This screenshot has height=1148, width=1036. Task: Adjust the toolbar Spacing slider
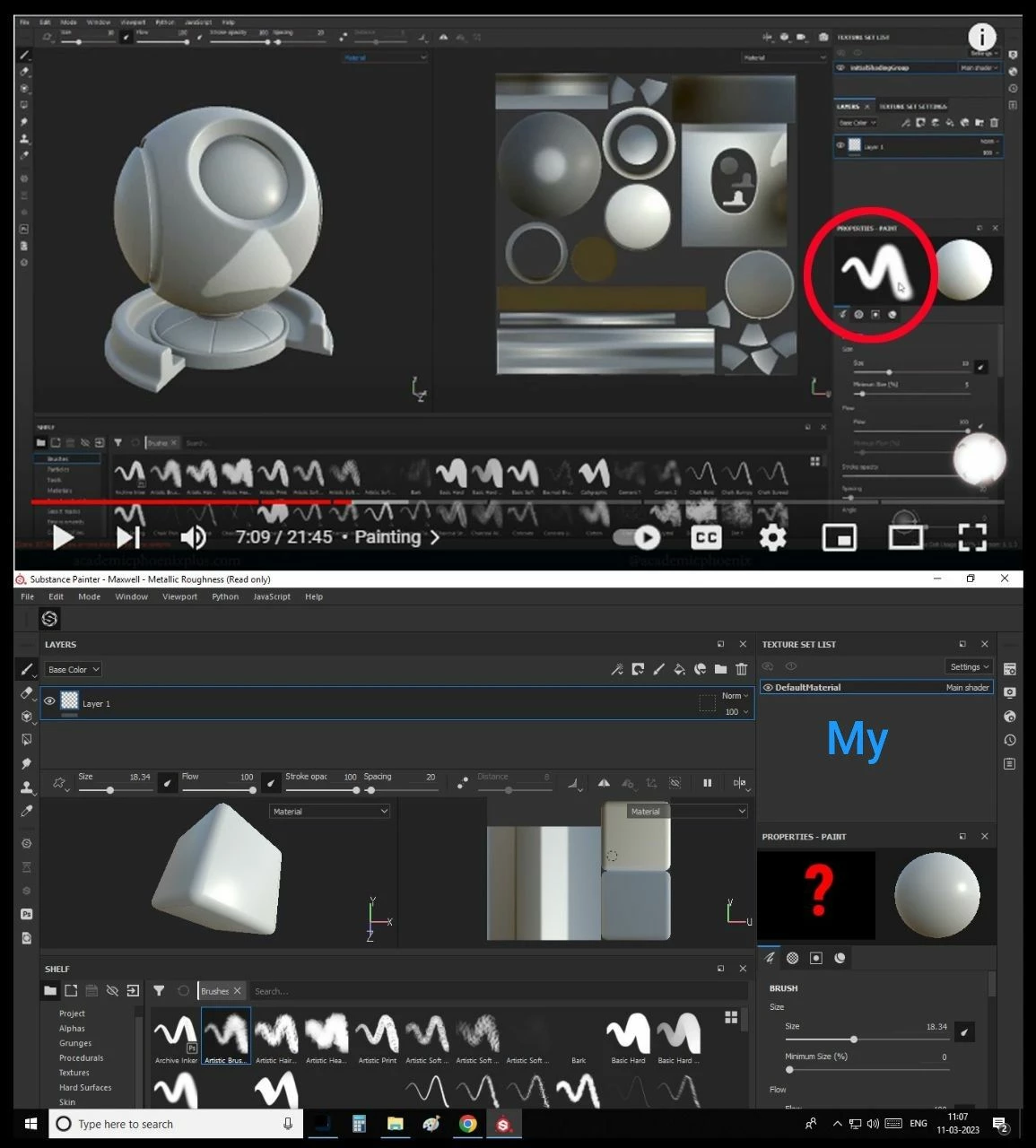(402, 790)
